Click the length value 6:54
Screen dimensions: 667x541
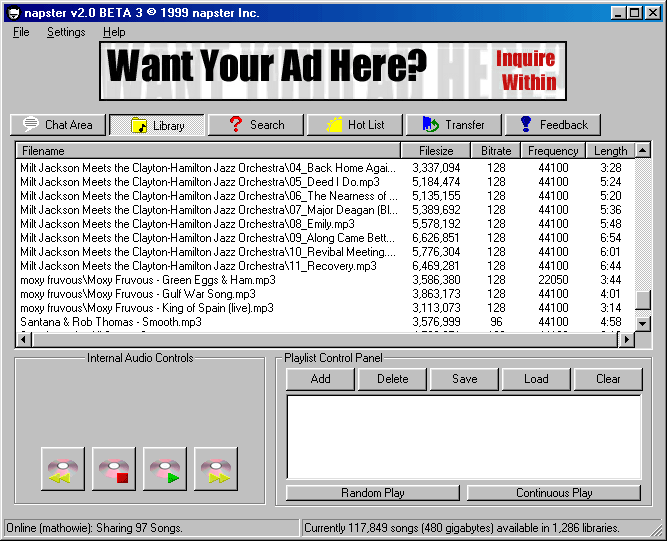610,238
